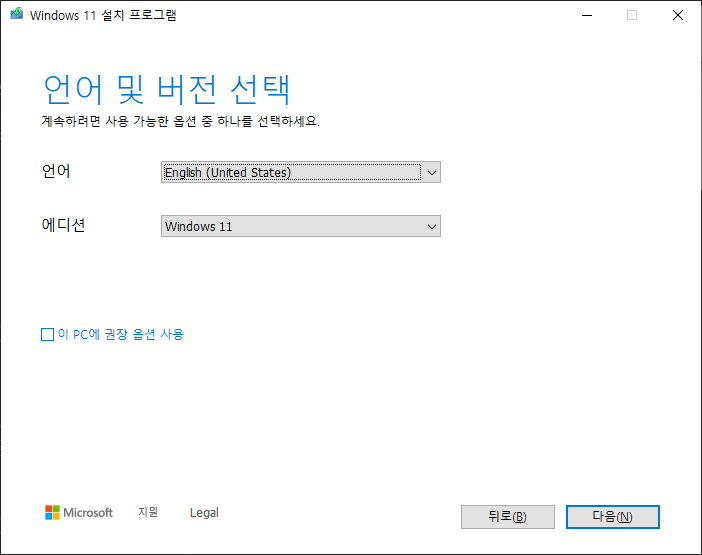This screenshot has height=555, width=702.
Task: Open the 에디션 edition dropdown
Action: pos(300,226)
